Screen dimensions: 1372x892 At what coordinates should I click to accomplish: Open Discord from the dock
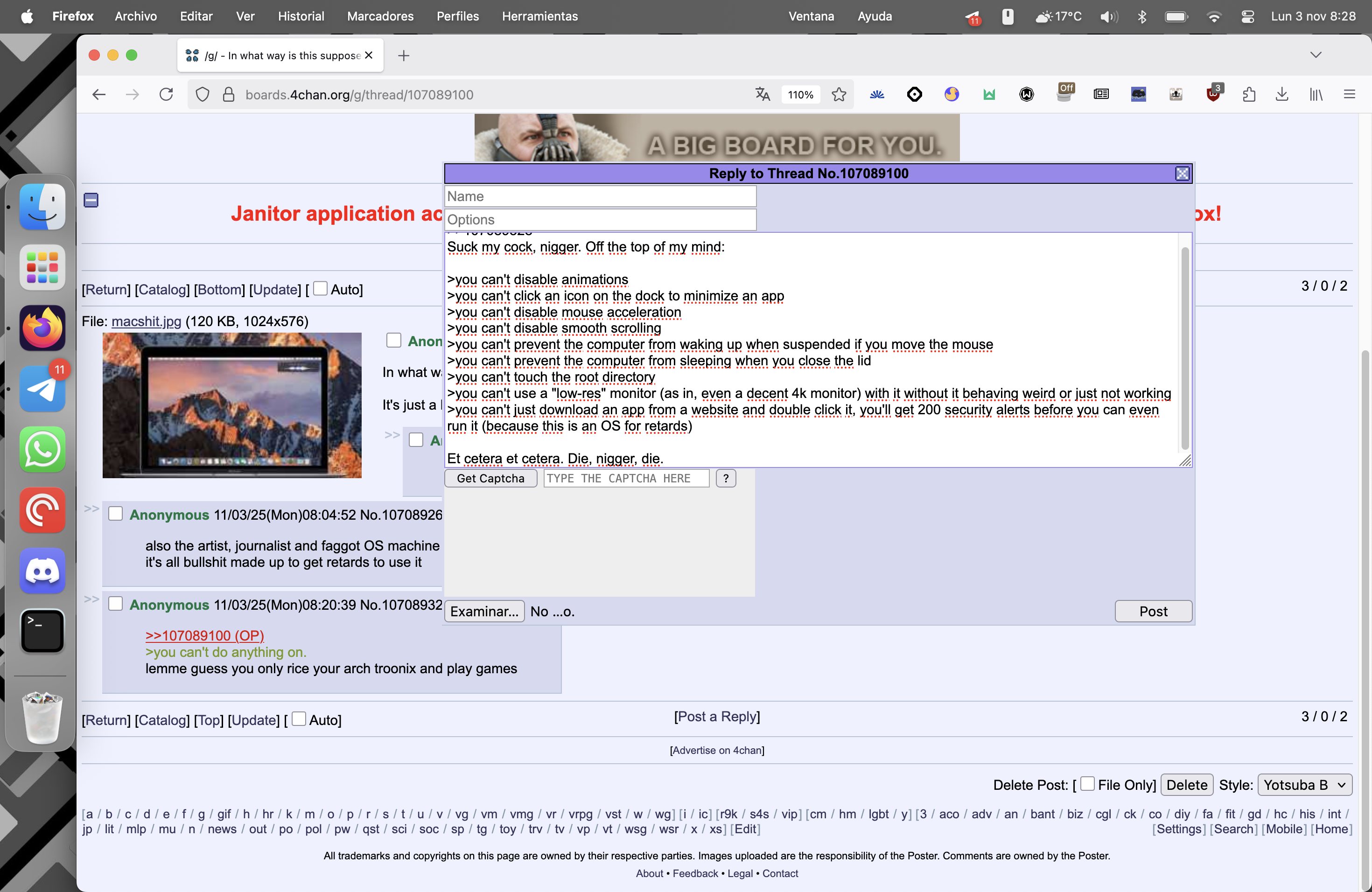click(42, 571)
